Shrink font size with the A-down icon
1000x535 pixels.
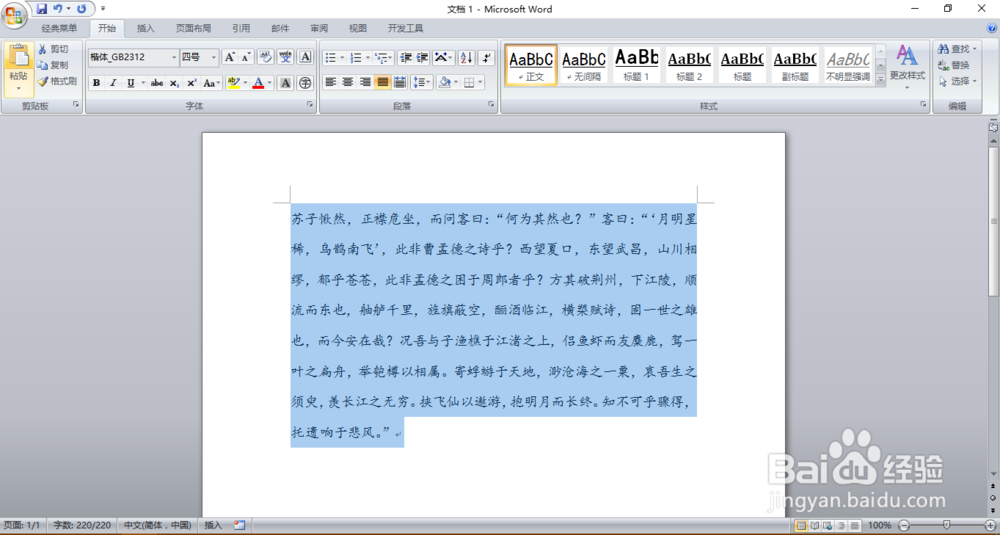[246, 57]
